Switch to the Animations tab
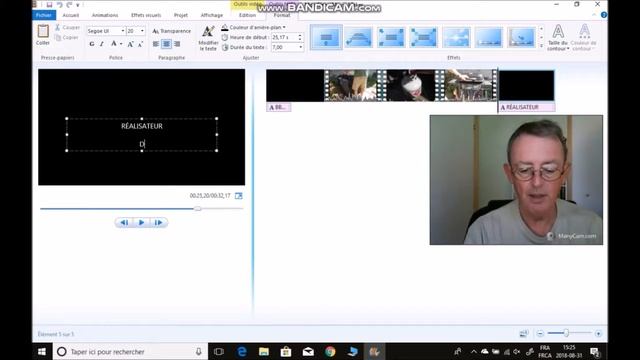 tap(105, 15)
